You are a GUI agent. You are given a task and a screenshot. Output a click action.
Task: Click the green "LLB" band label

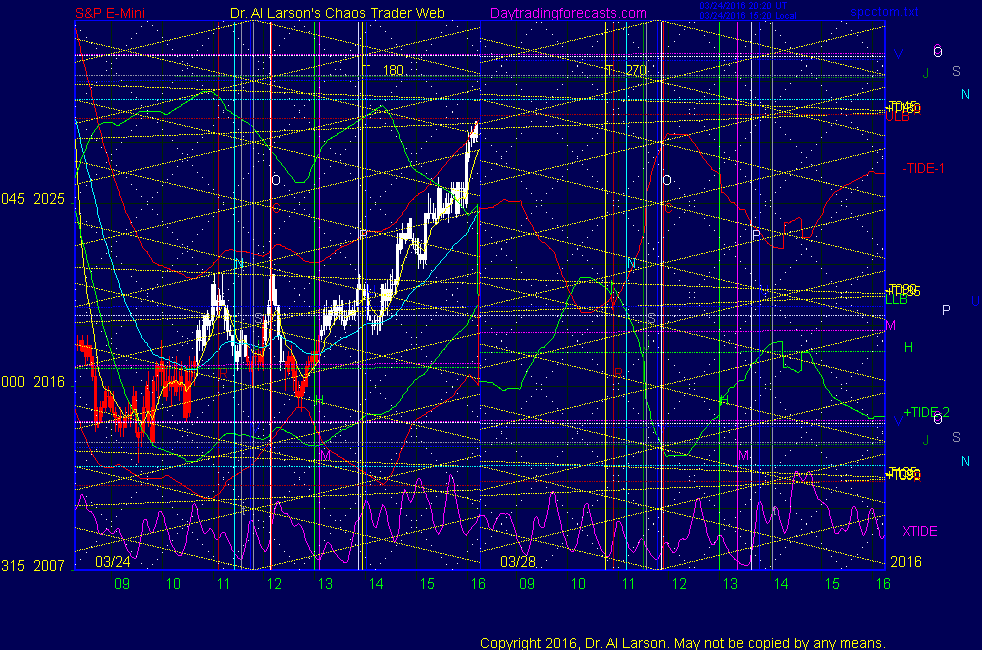(x=896, y=300)
